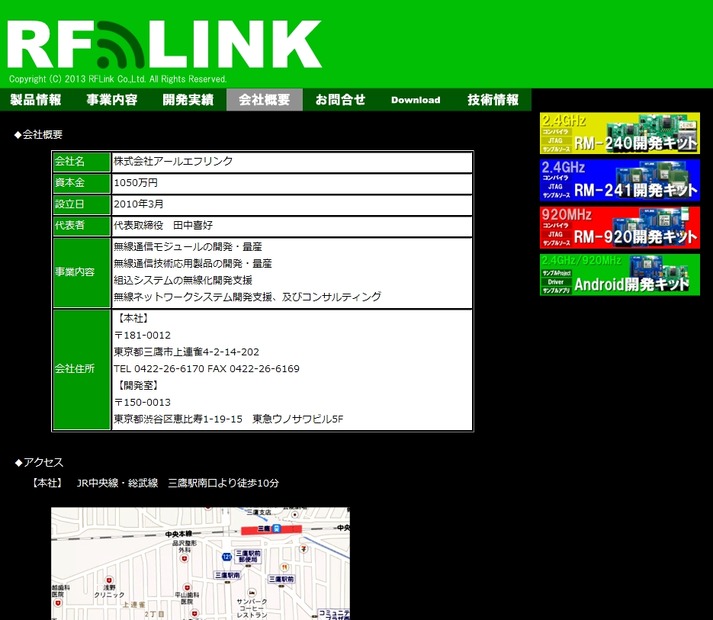
Task: Click the 会社名 table header cell
Action: tap(82, 161)
